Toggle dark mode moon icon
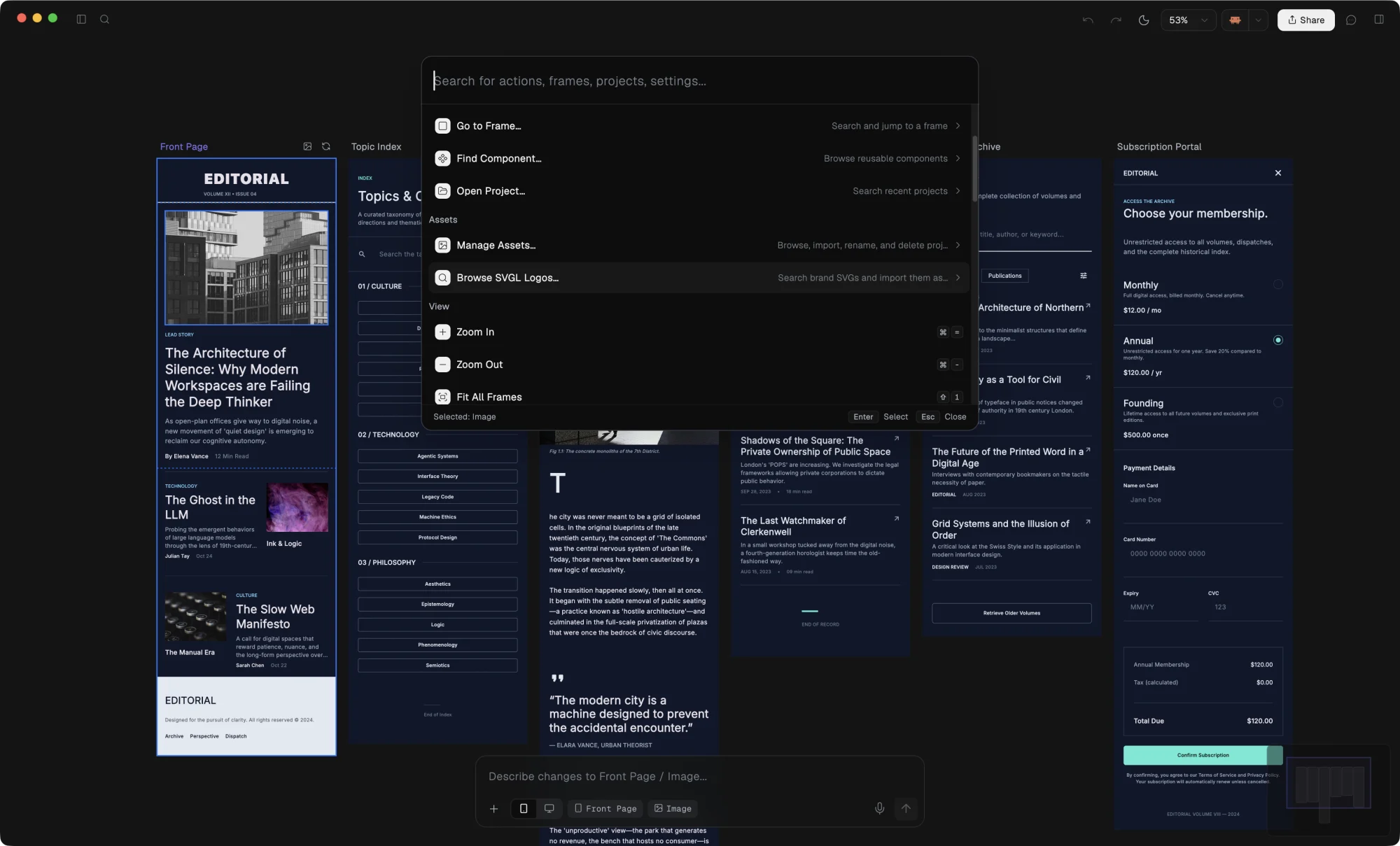 tap(1144, 20)
